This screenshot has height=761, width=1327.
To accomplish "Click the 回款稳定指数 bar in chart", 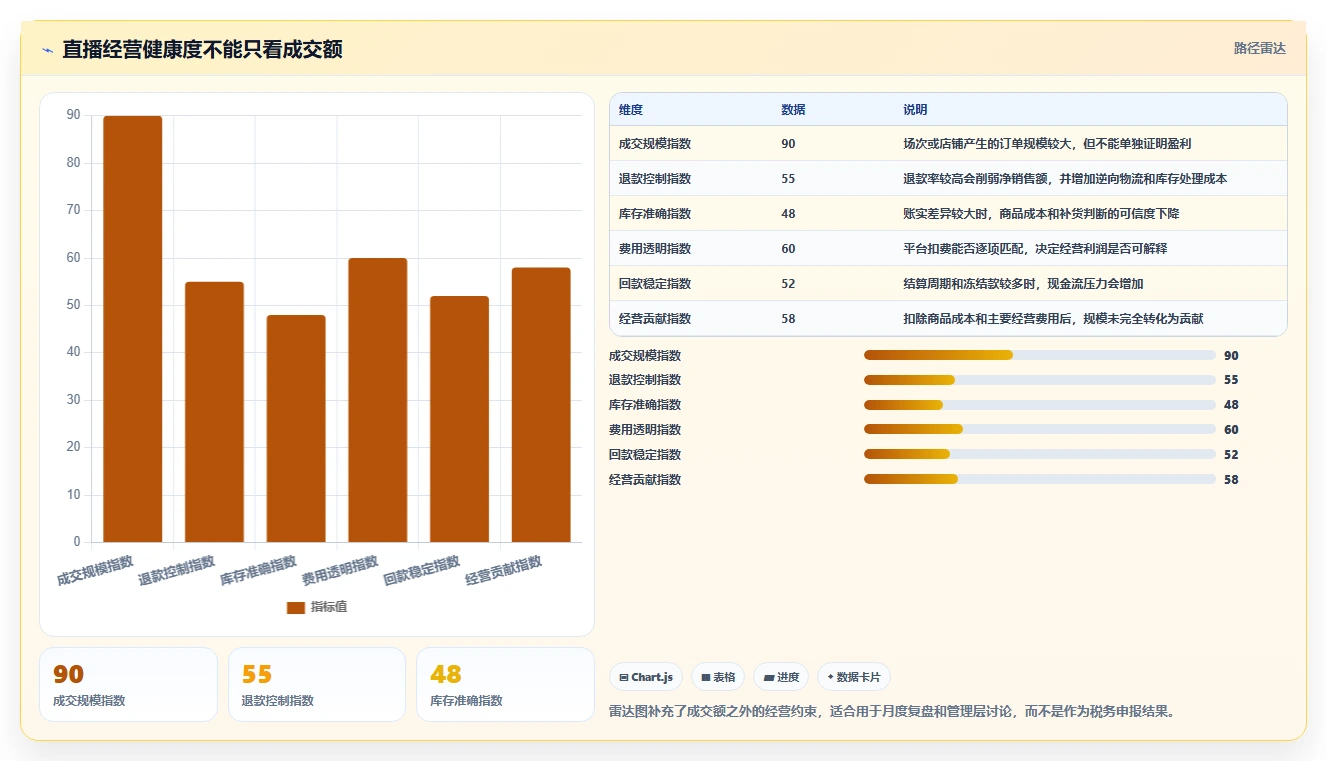I will tap(460, 419).
